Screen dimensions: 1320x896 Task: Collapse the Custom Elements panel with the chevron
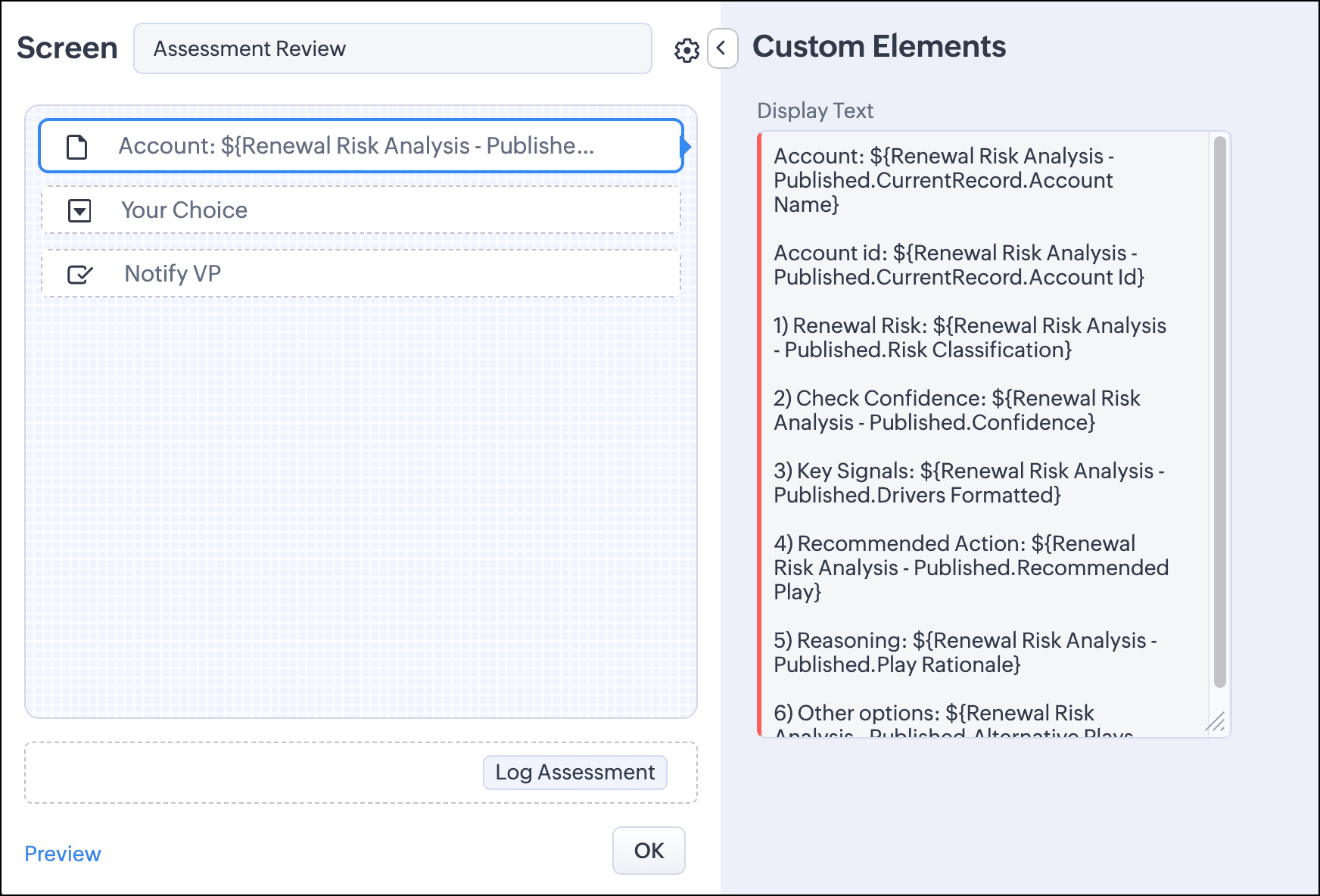click(x=722, y=49)
